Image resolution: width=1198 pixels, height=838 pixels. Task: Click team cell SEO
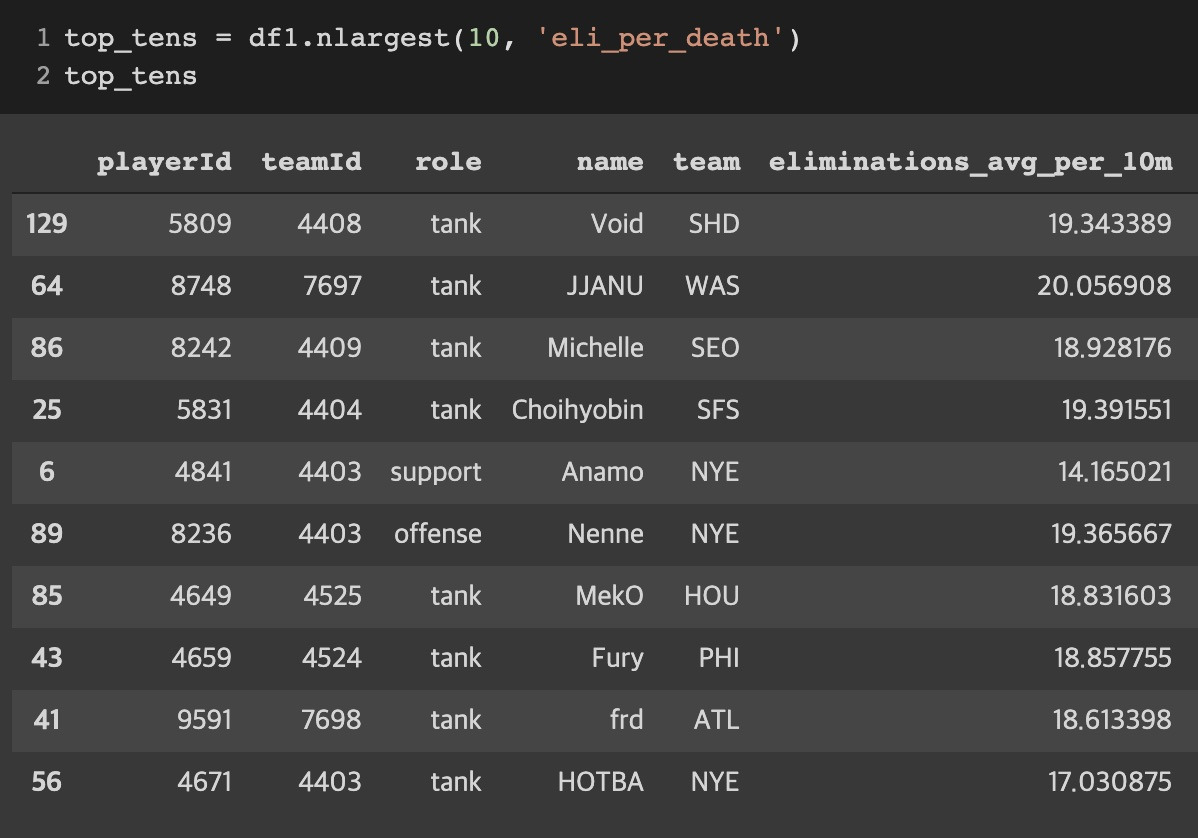tap(715, 348)
